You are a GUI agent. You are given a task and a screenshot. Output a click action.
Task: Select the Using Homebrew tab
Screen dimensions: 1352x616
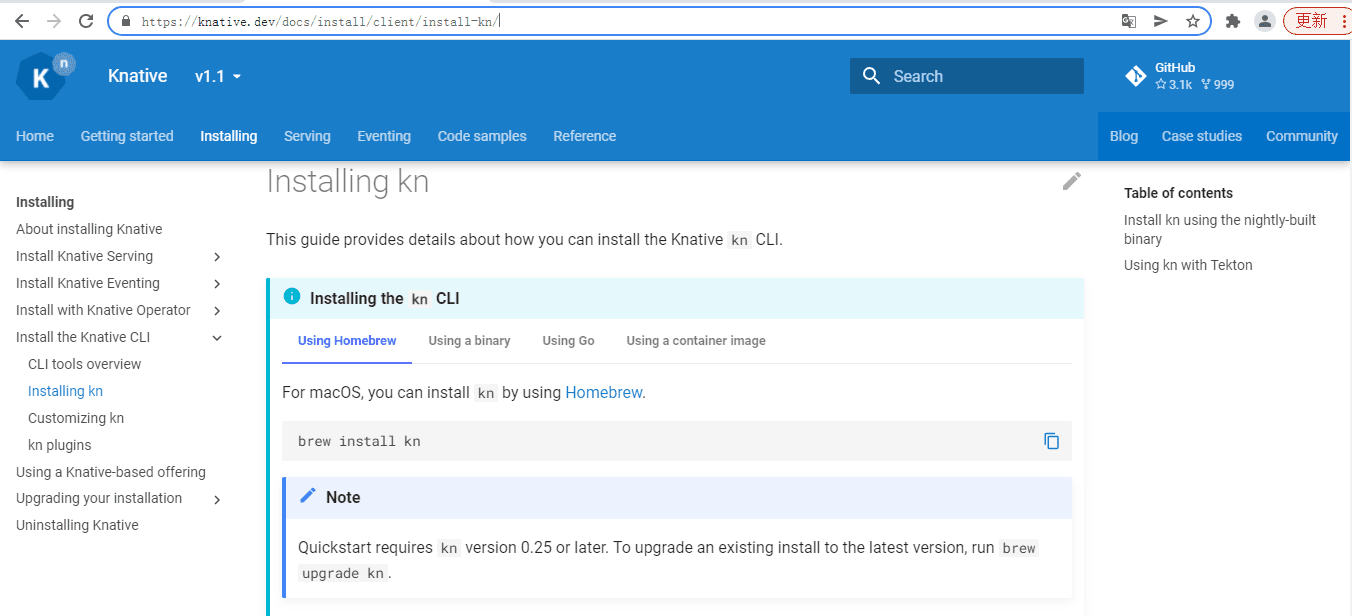point(347,341)
